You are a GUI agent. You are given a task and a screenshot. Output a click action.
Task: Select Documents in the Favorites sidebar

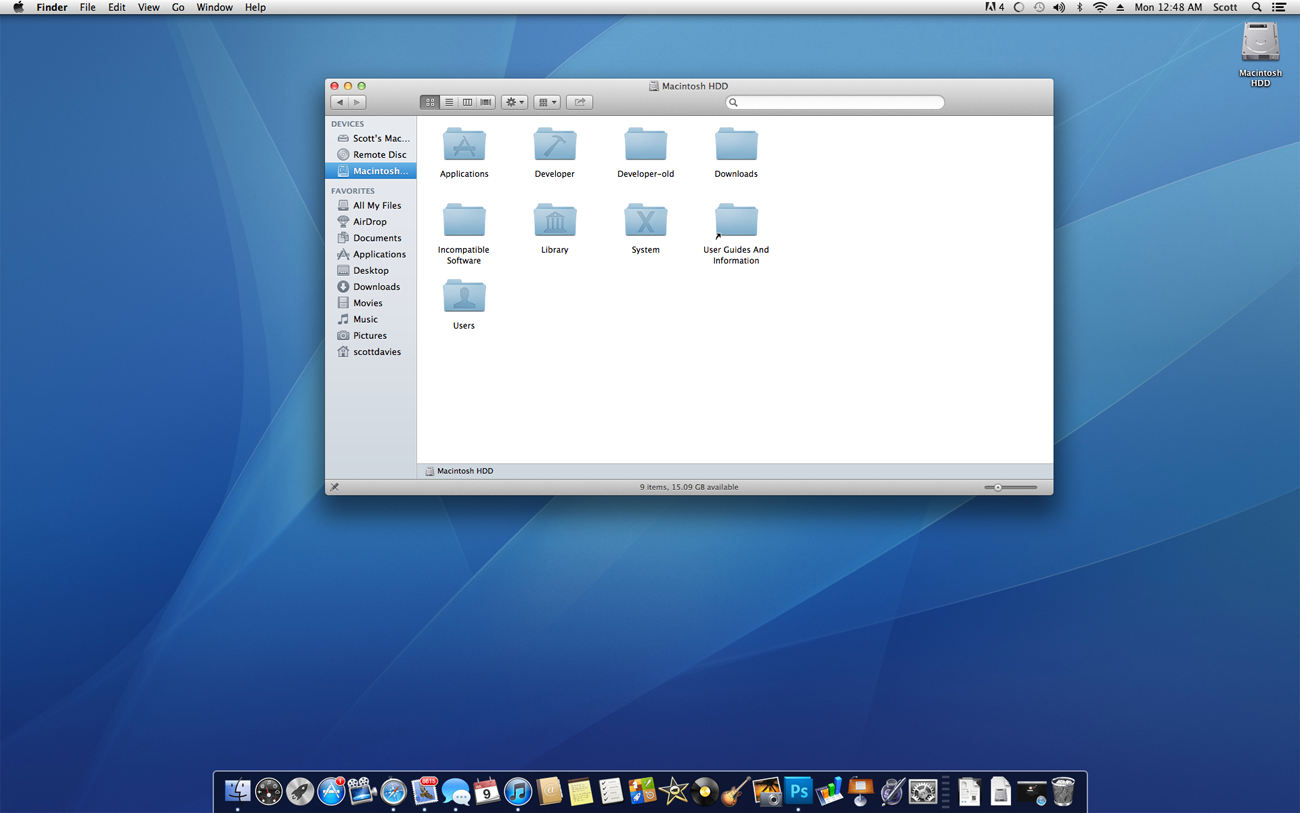[x=376, y=238]
